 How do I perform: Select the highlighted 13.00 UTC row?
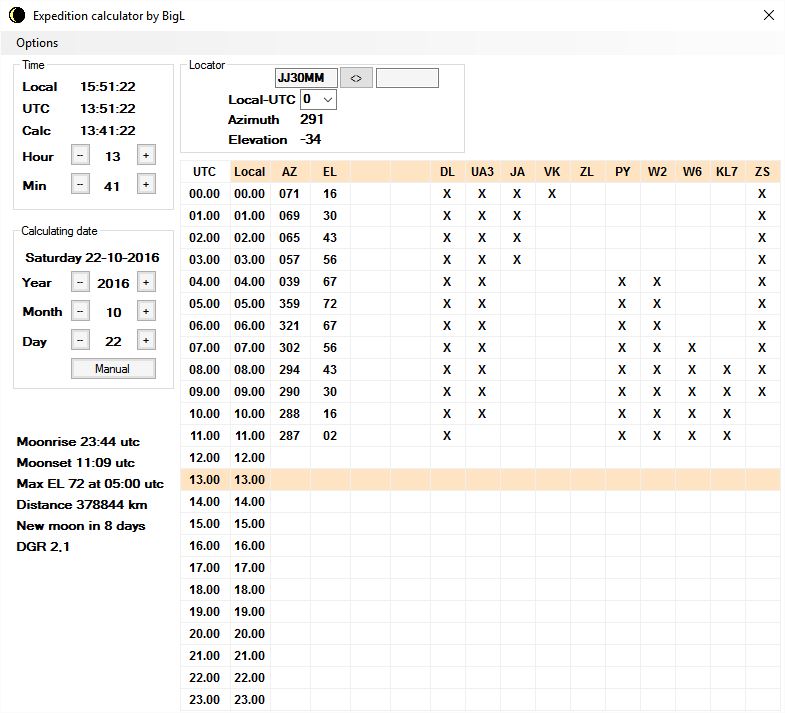pyautogui.click(x=204, y=480)
